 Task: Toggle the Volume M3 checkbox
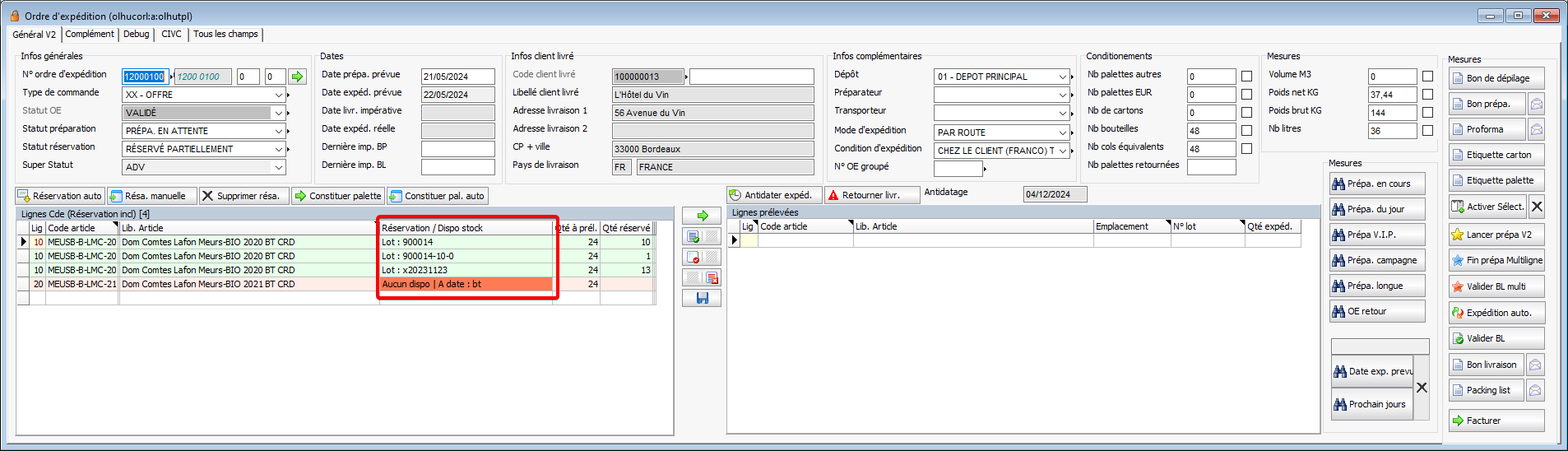(x=1427, y=77)
